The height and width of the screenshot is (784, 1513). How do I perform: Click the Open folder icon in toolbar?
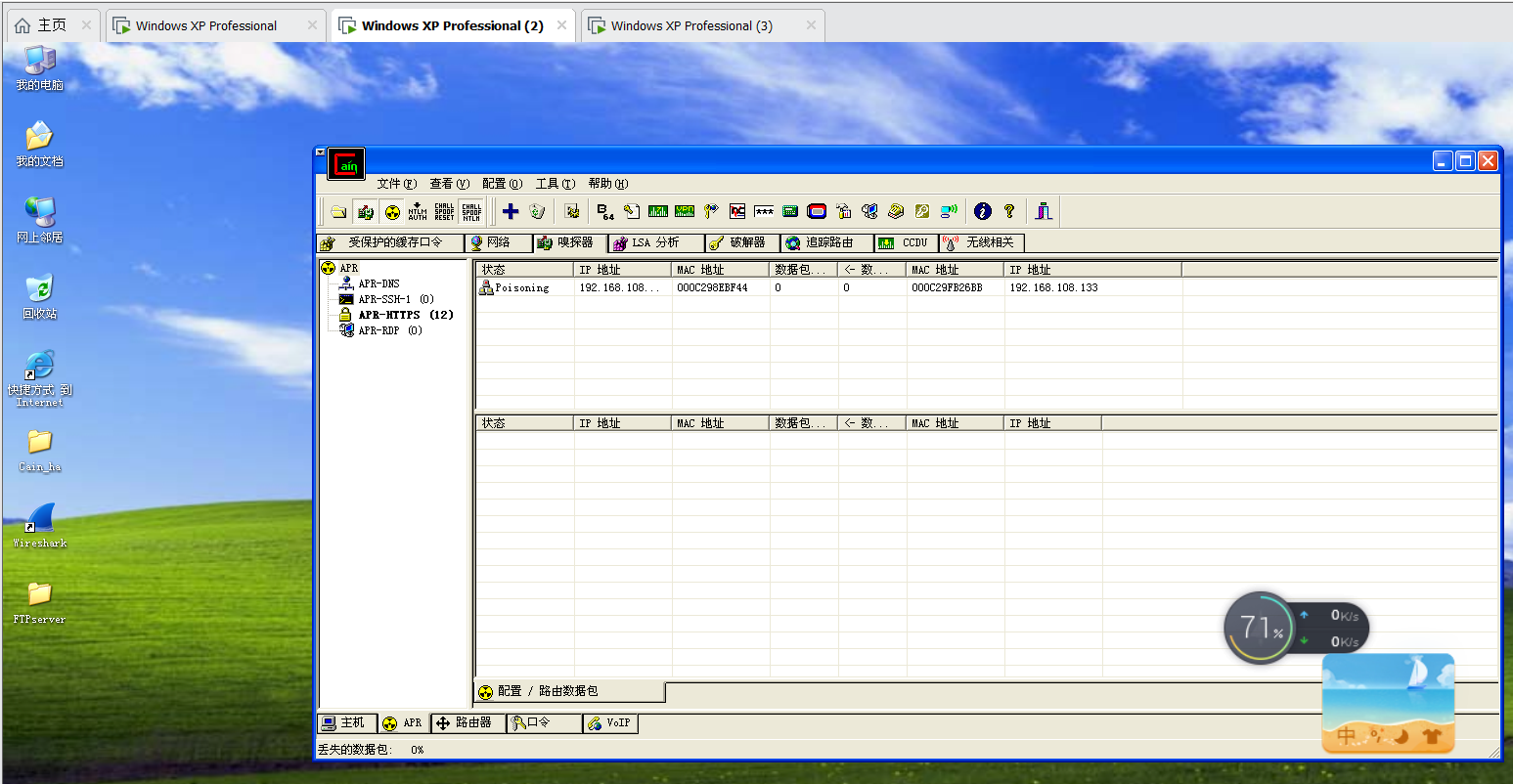tap(338, 211)
